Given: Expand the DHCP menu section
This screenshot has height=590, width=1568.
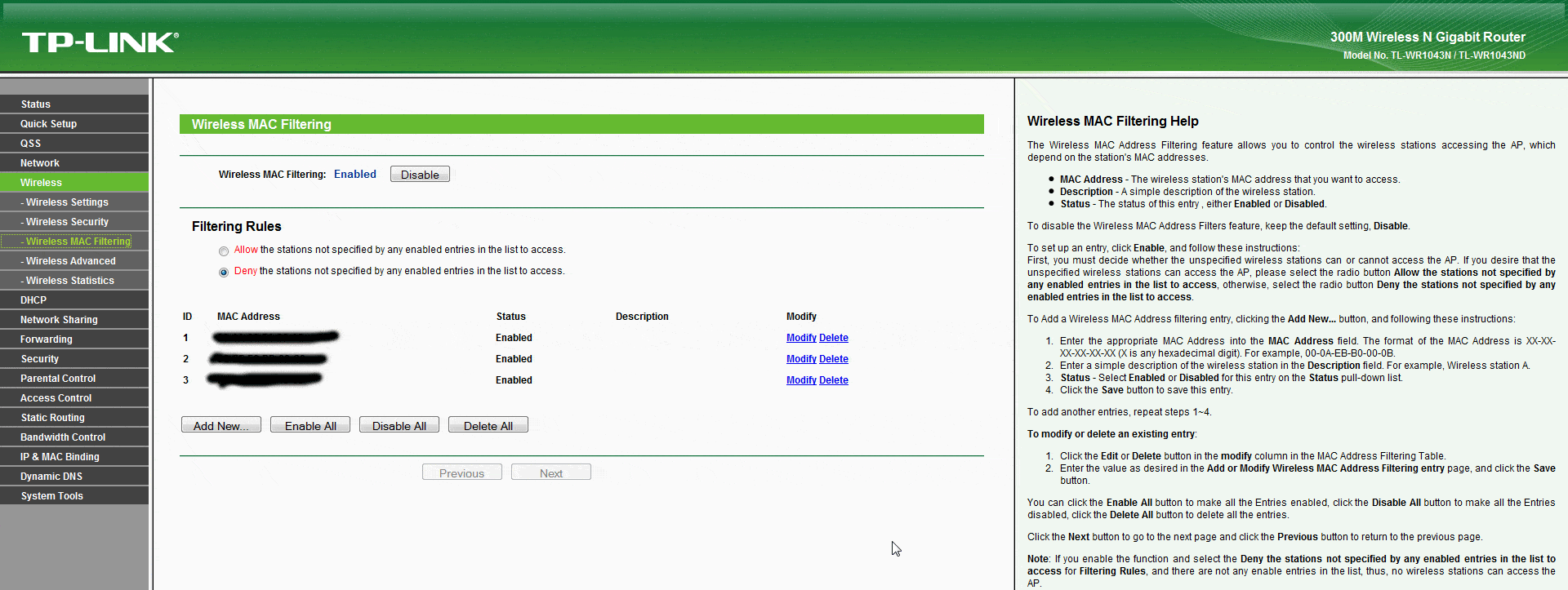Looking at the screenshot, I should [33, 300].
